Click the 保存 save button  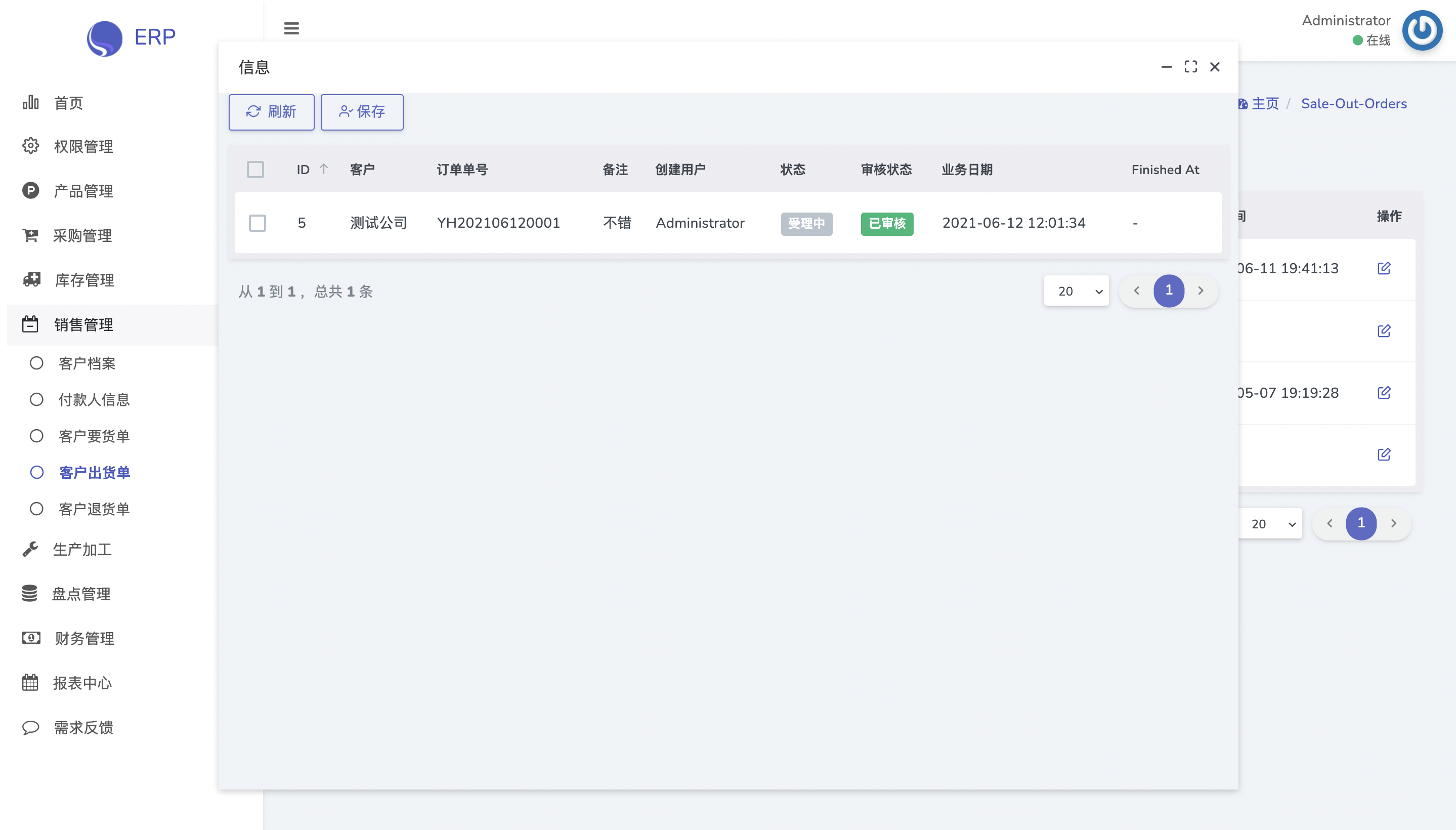pyautogui.click(x=362, y=112)
